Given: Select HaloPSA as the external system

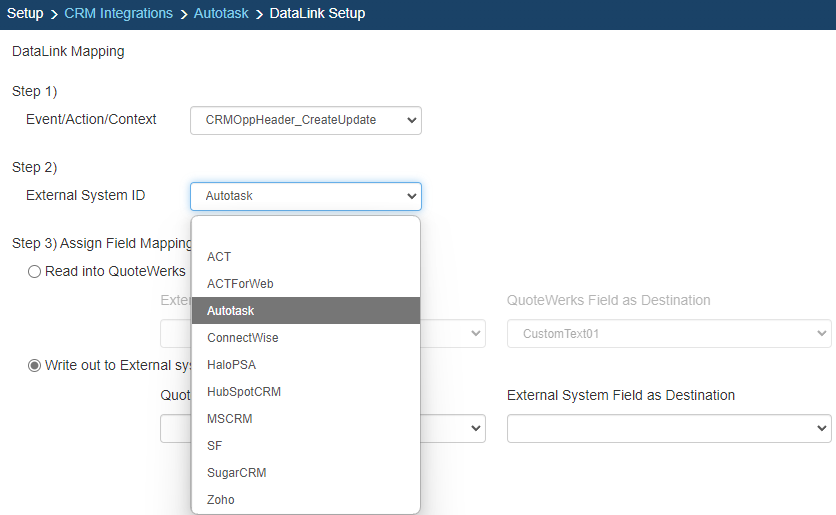Looking at the screenshot, I should tap(232, 365).
